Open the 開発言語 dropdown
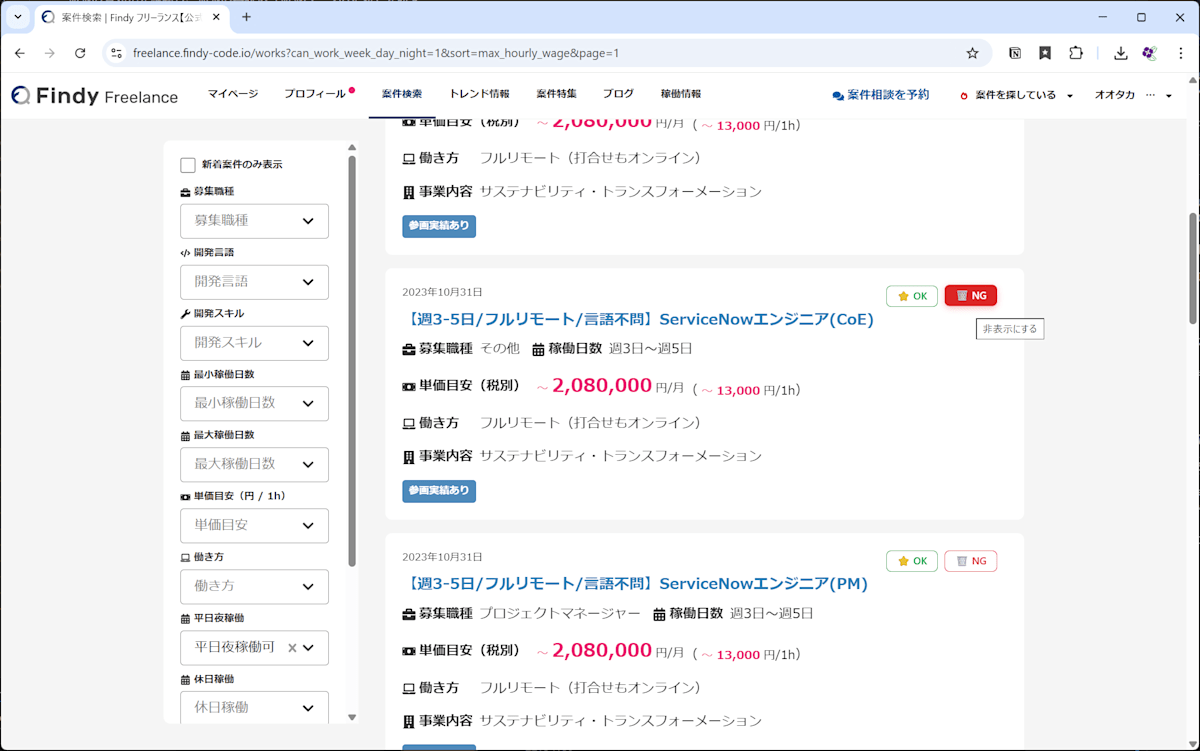The image size is (1200, 751). point(254,282)
